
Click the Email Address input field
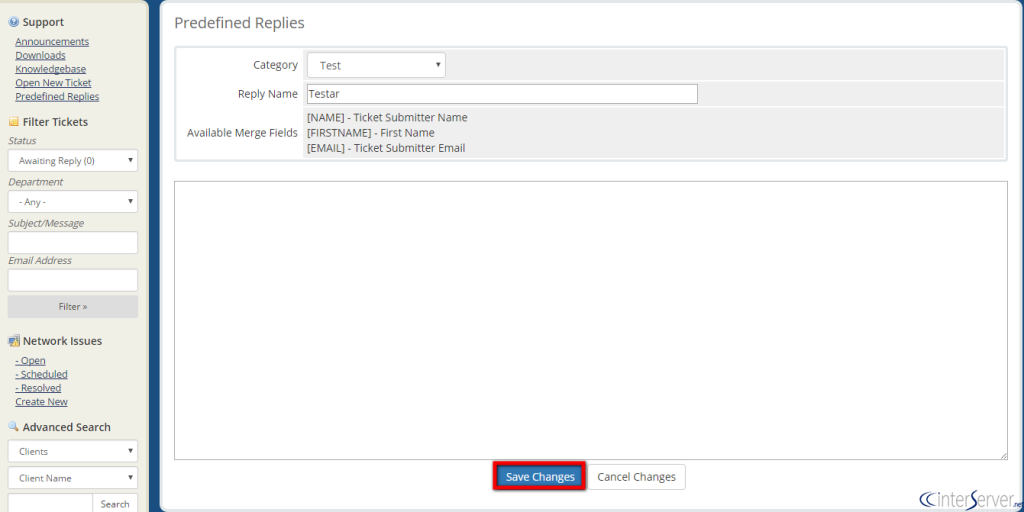(x=72, y=280)
